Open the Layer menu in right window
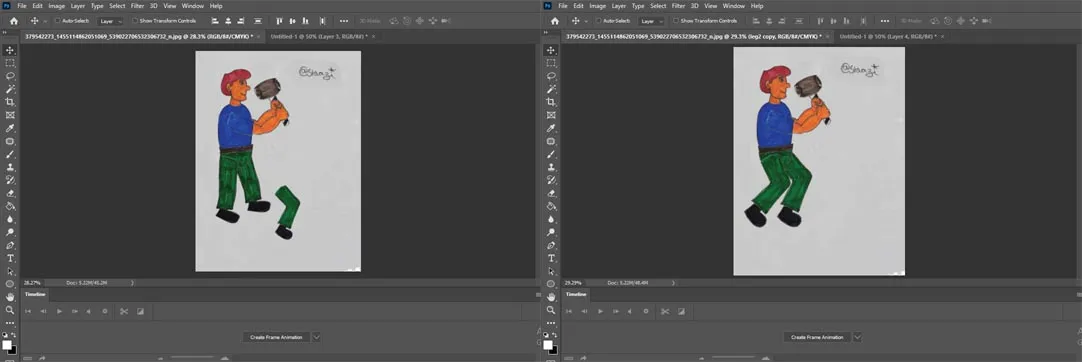 (618, 6)
